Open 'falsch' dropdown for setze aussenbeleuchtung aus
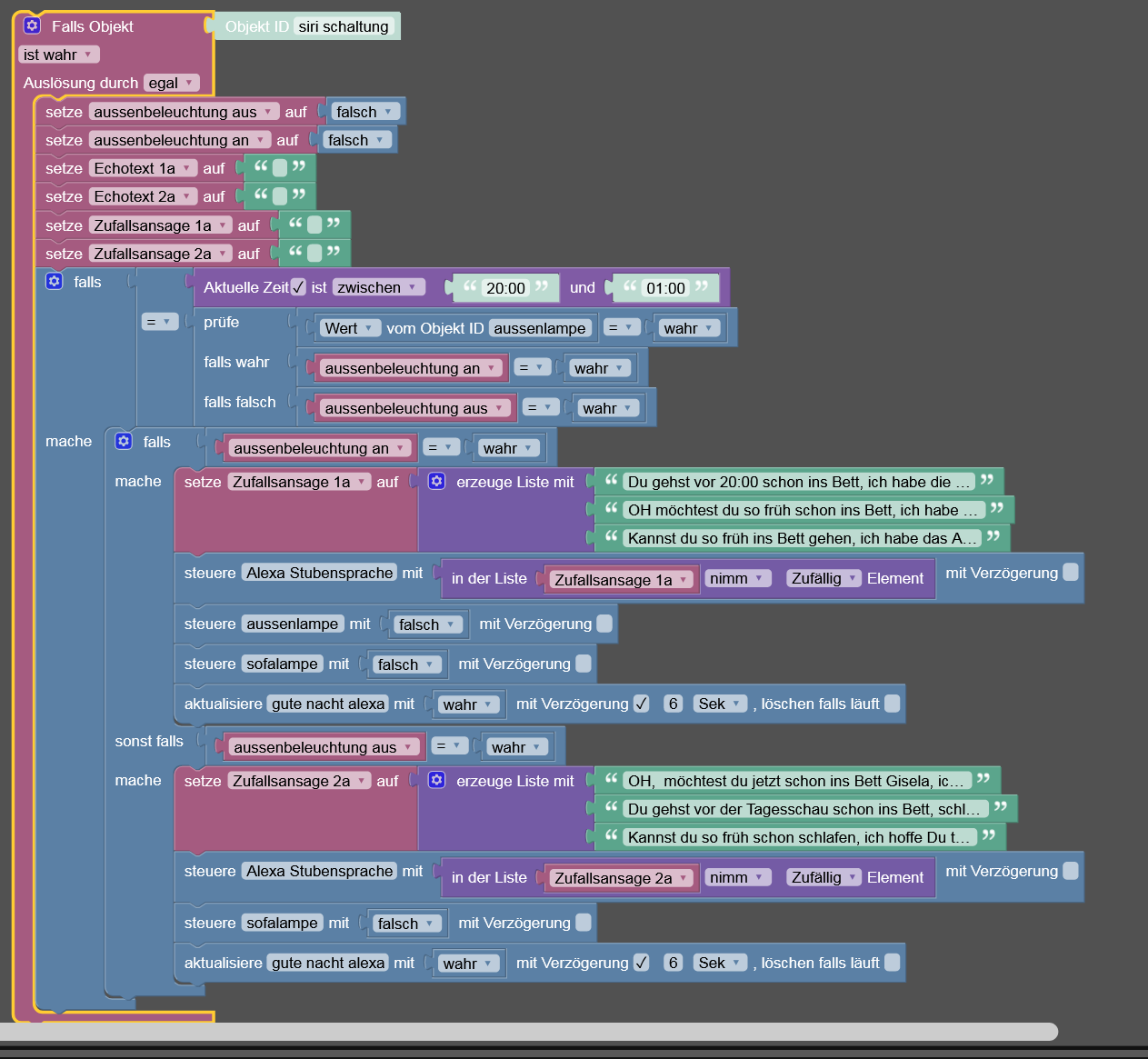Image resolution: width=1148 pixels, height=1059 pixels. [x=364, y=112]
